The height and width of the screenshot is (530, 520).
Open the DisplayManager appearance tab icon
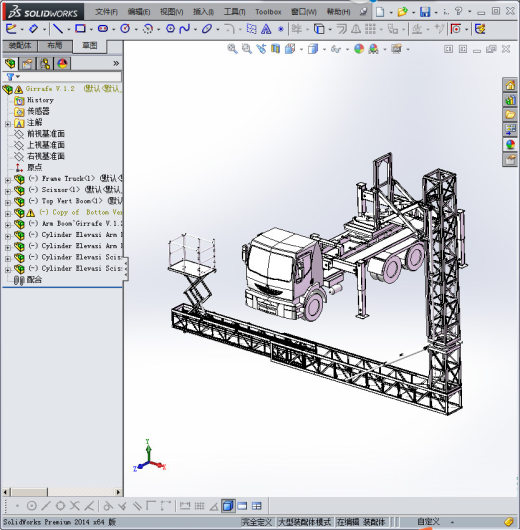point(62,63)
